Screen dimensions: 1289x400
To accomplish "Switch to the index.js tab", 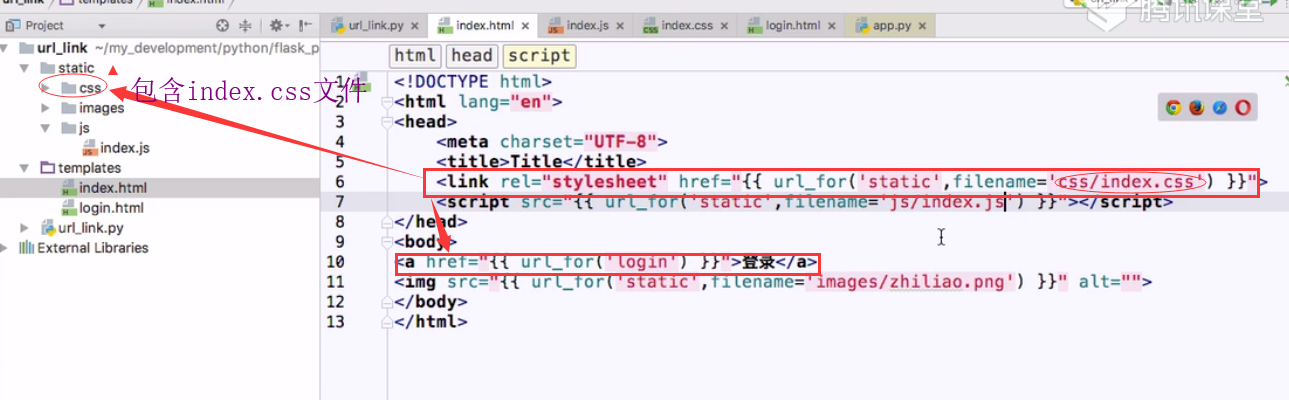I will pyautogui.click(x=584, y=26).
